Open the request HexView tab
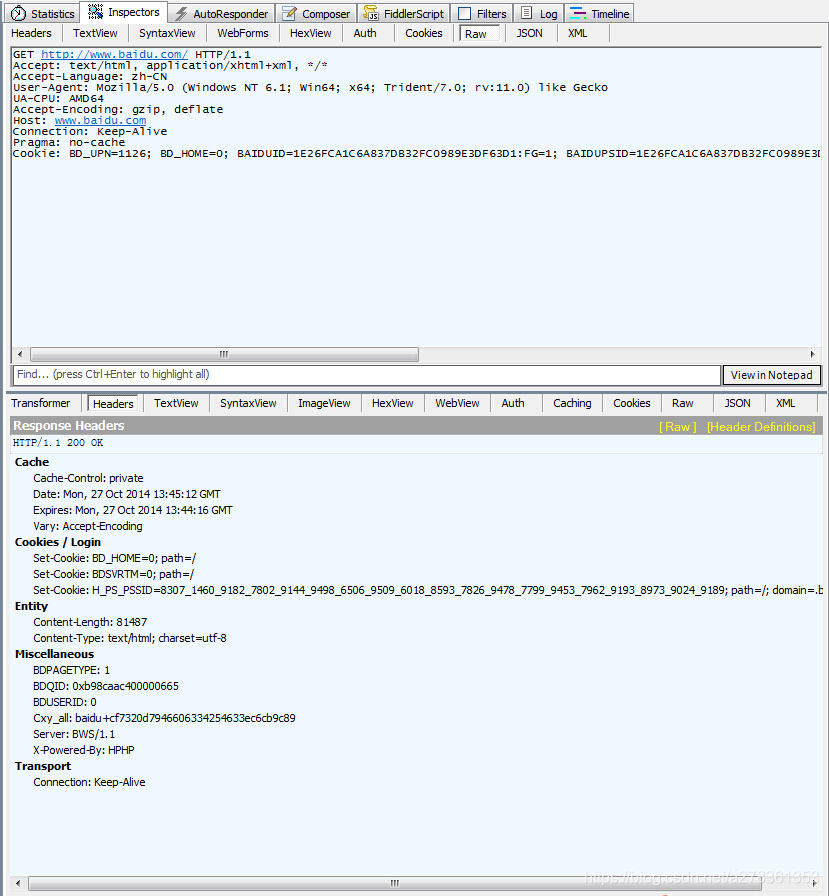The image size is (829, 896). click(310, 33)
